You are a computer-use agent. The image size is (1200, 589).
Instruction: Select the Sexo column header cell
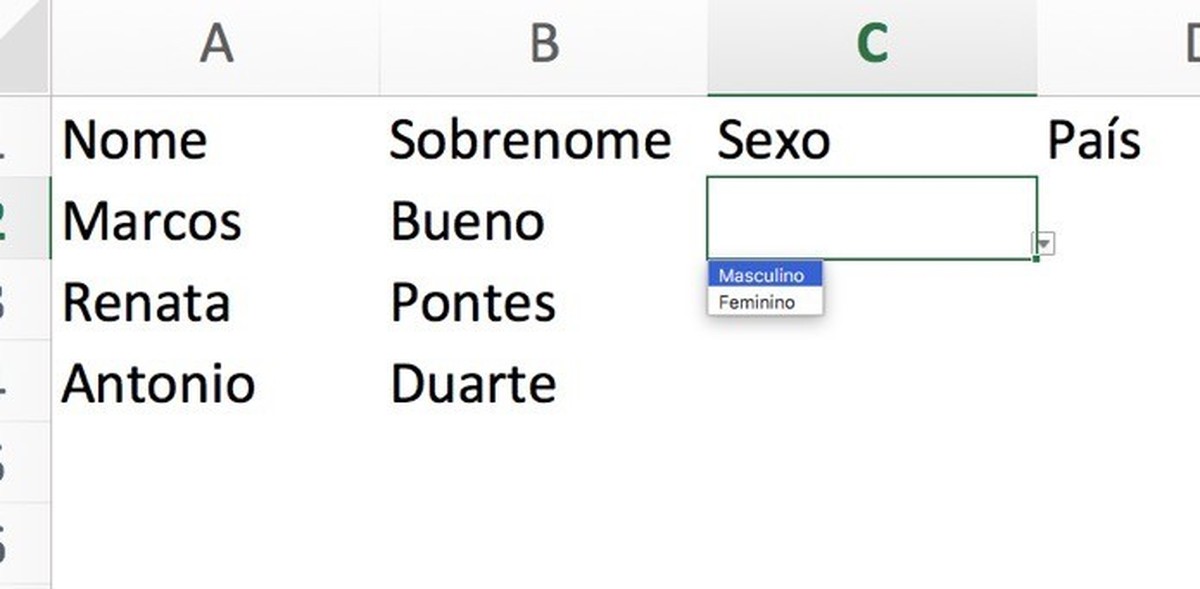[x=771, y=140]
